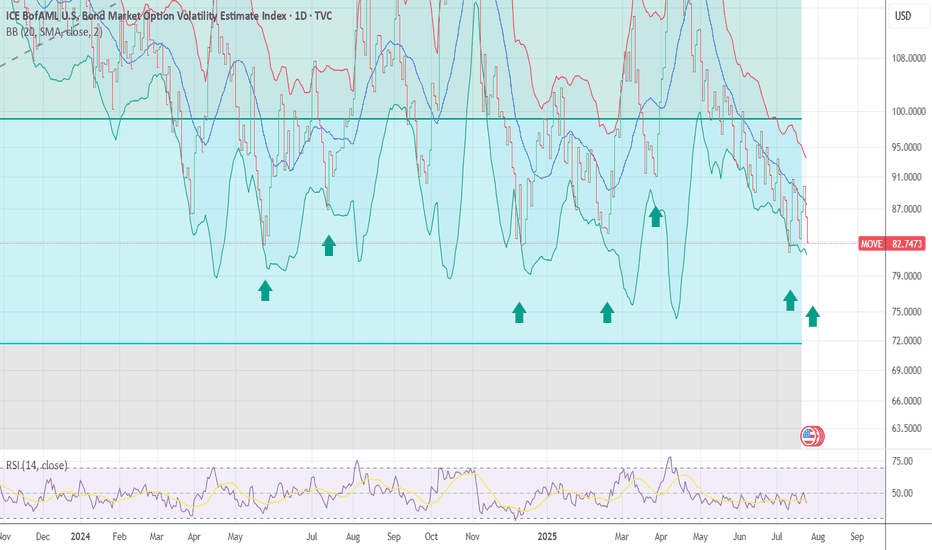Click the 108.0000 price scale label
The image size is (932, 550).
tap(908, 58)
